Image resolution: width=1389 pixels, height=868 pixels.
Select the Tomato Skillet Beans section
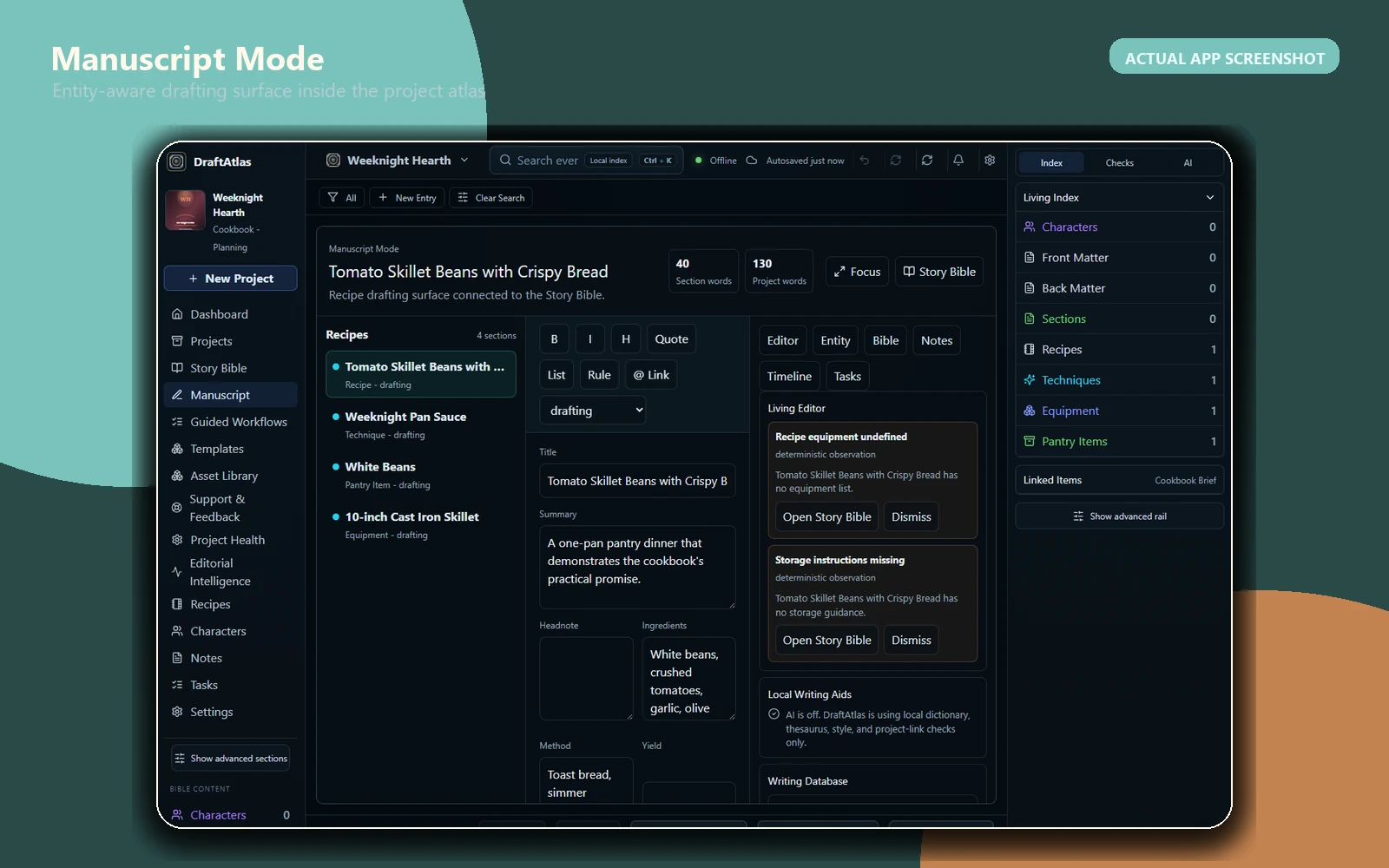(x=421, y=374)
